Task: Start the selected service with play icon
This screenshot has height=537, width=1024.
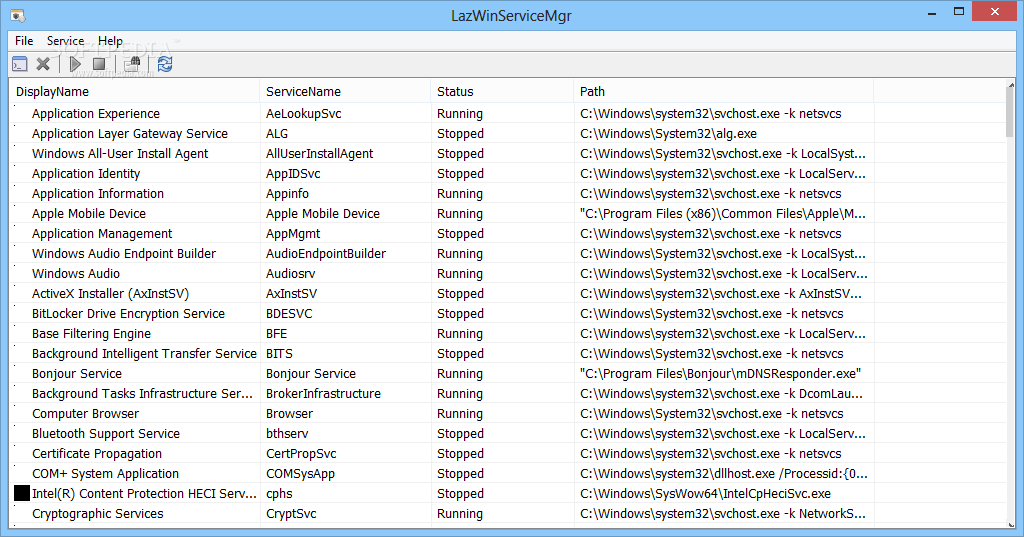Action: pyautogui.click(x=75, y=64)
